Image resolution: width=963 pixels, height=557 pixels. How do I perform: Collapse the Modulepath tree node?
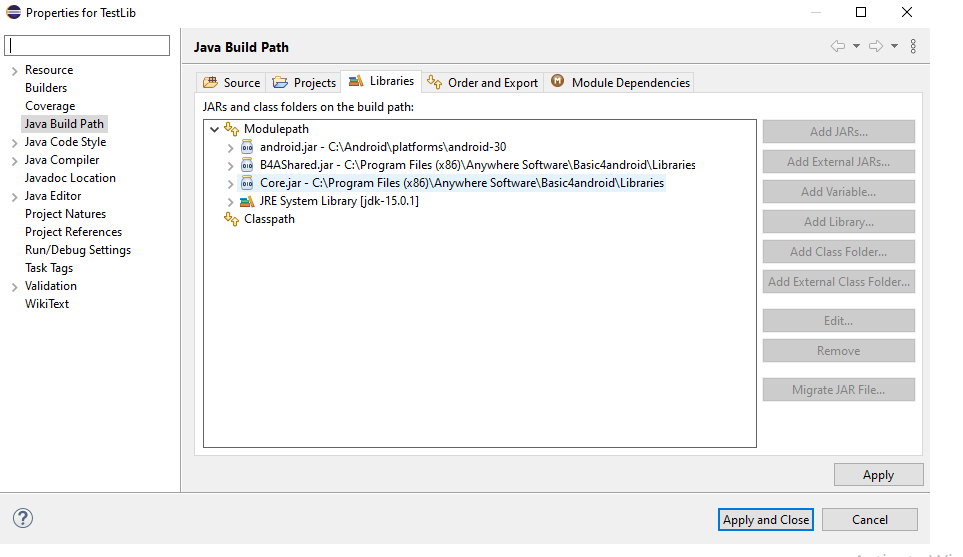tap(215, 129)
